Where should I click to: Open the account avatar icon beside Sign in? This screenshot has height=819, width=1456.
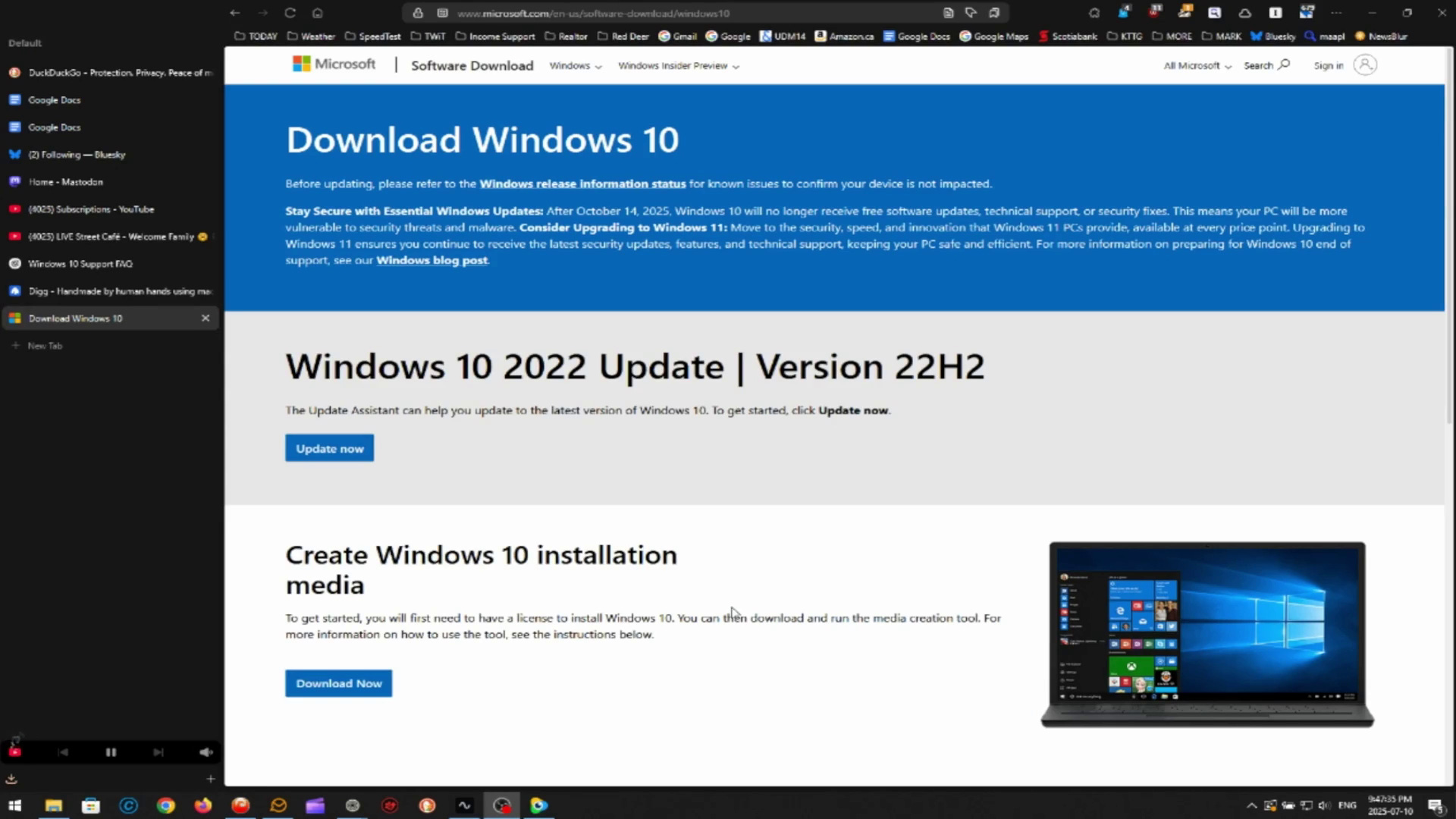(1365, 65)
